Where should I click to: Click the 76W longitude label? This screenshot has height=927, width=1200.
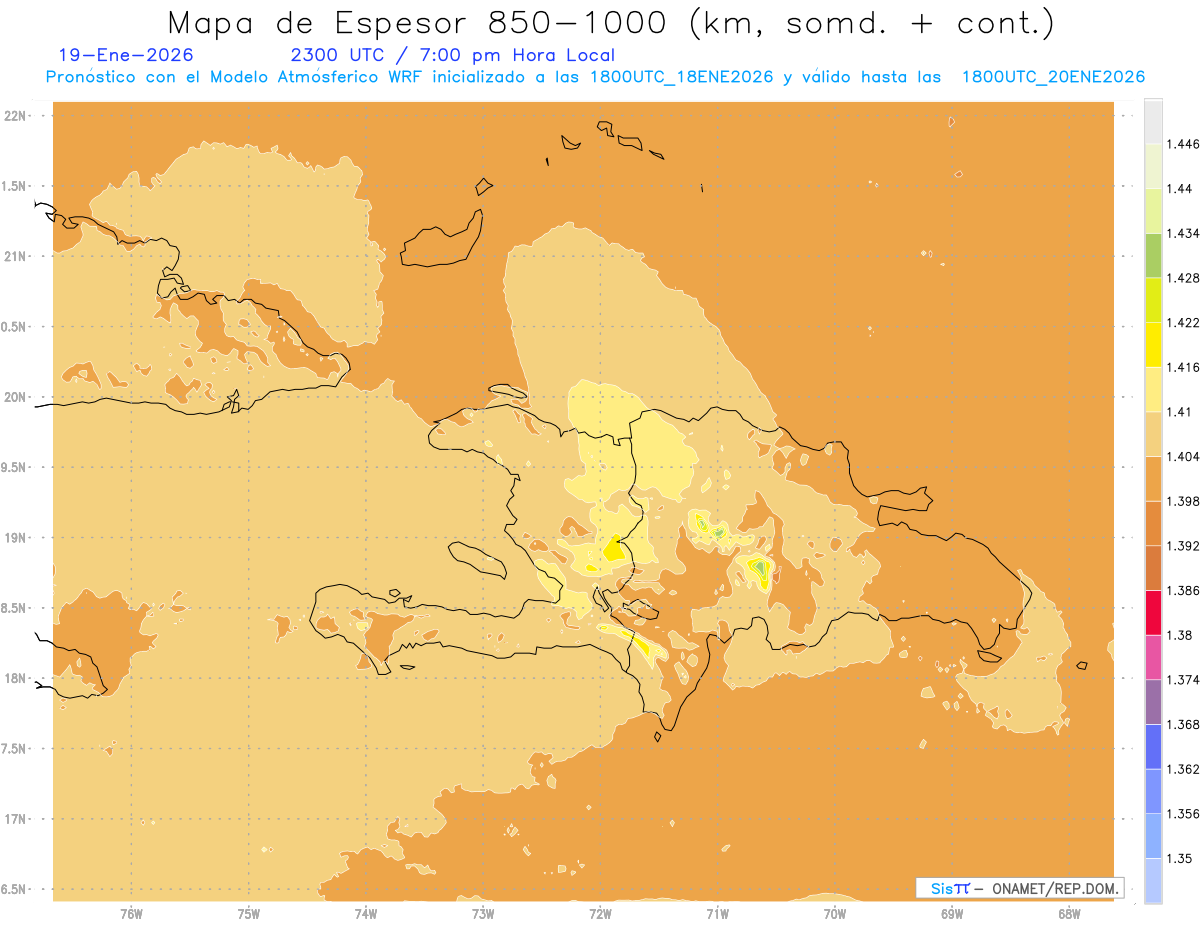pyautogui.click(x=131, y=914)
